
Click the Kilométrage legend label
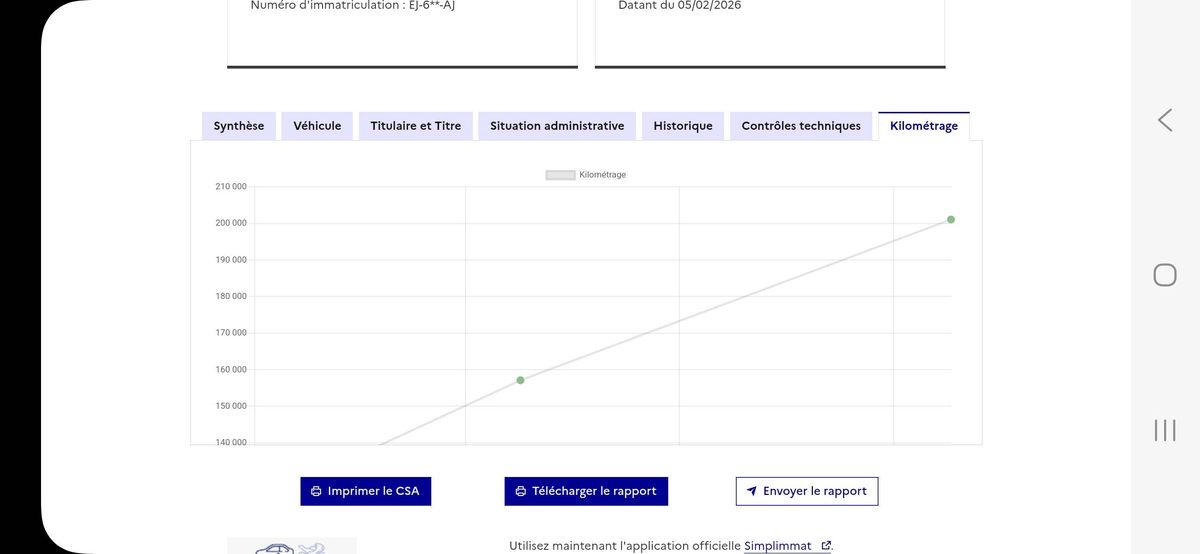click(x=603, y=175)
